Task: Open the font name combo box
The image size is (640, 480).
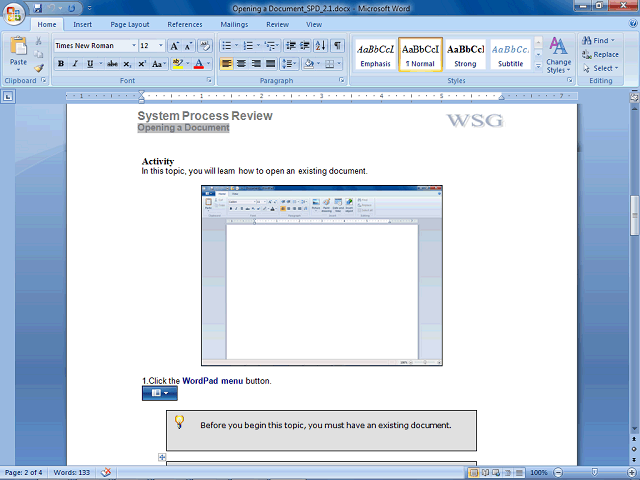Action: click(x=96, y=46)
